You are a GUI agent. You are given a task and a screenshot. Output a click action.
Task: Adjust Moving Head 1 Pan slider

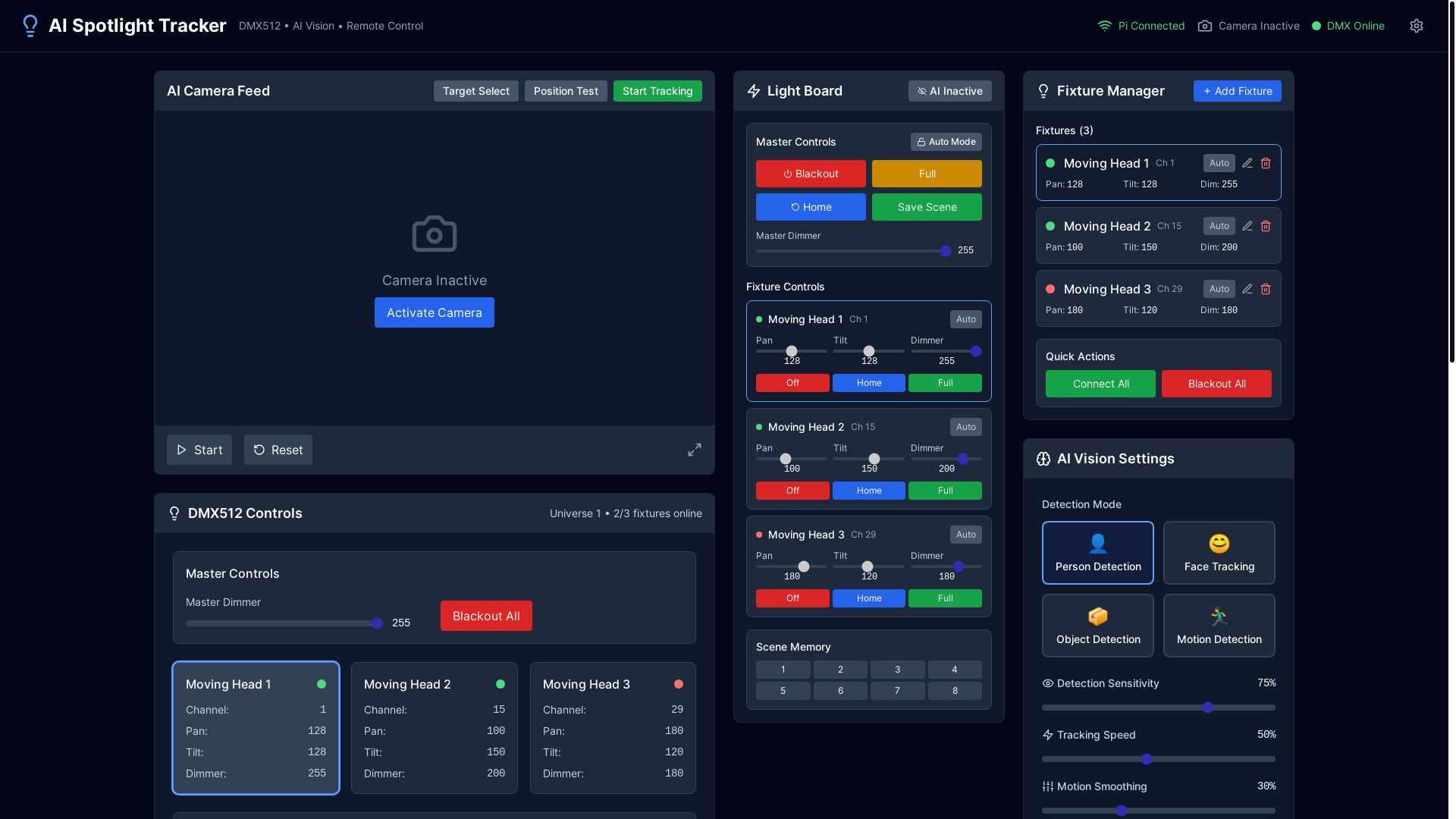[792, 351]
